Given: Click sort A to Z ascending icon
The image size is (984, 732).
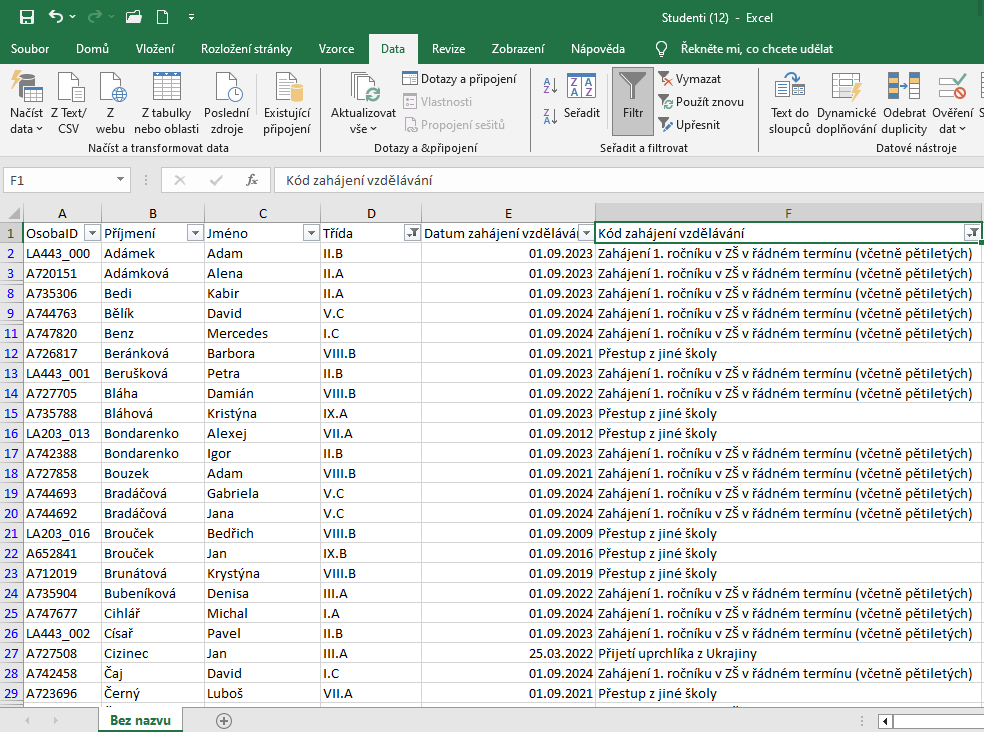Looking at the screenshot, I should coord(550,87).
